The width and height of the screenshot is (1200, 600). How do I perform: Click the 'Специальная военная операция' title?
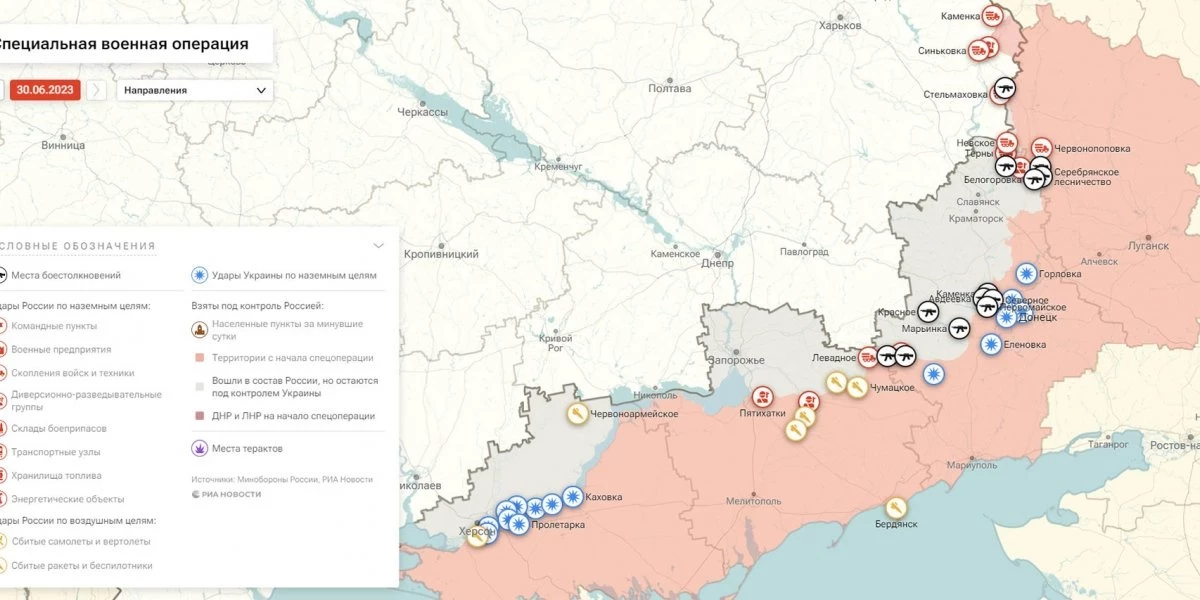pyautogui.click(x=122, y=44)
